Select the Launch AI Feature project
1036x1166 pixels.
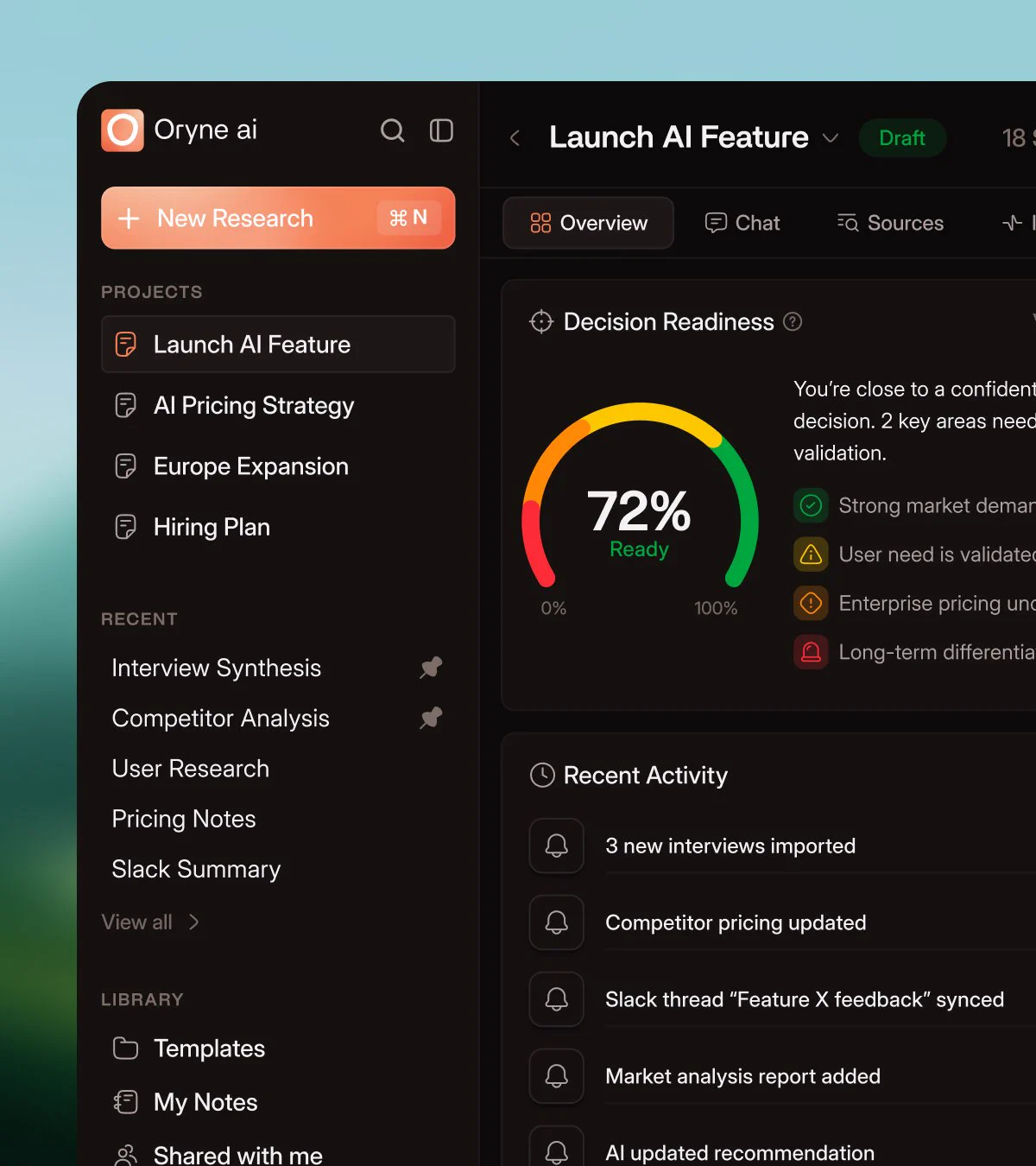point(278,344)
